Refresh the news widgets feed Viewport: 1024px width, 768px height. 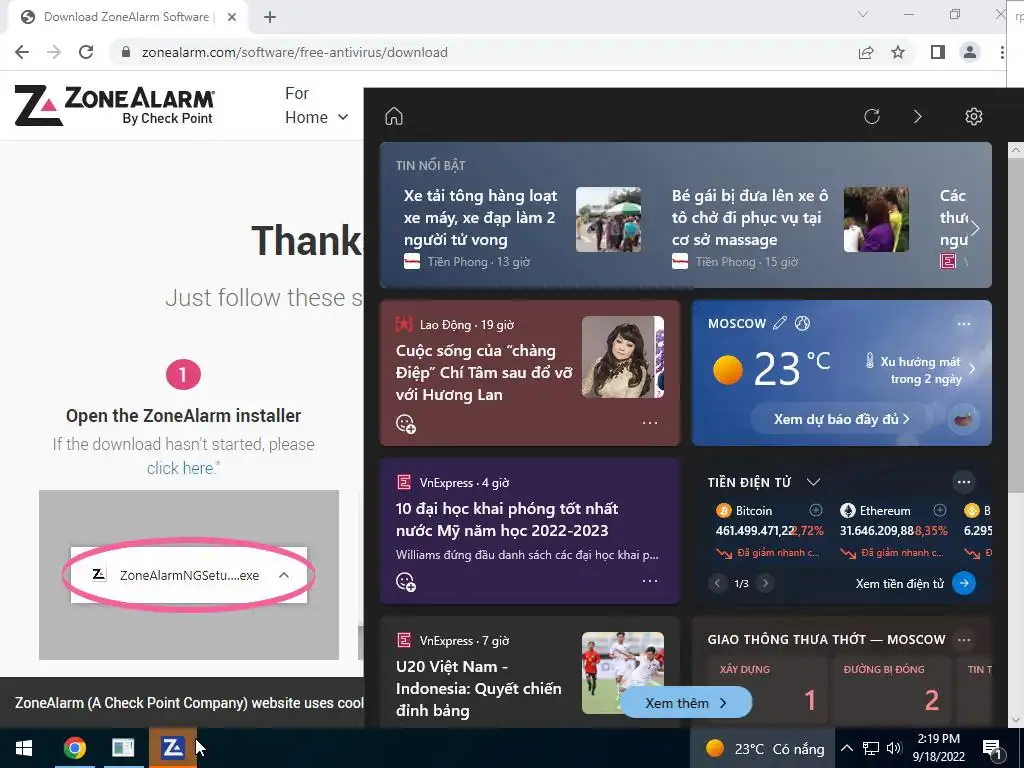click(872, 116)
